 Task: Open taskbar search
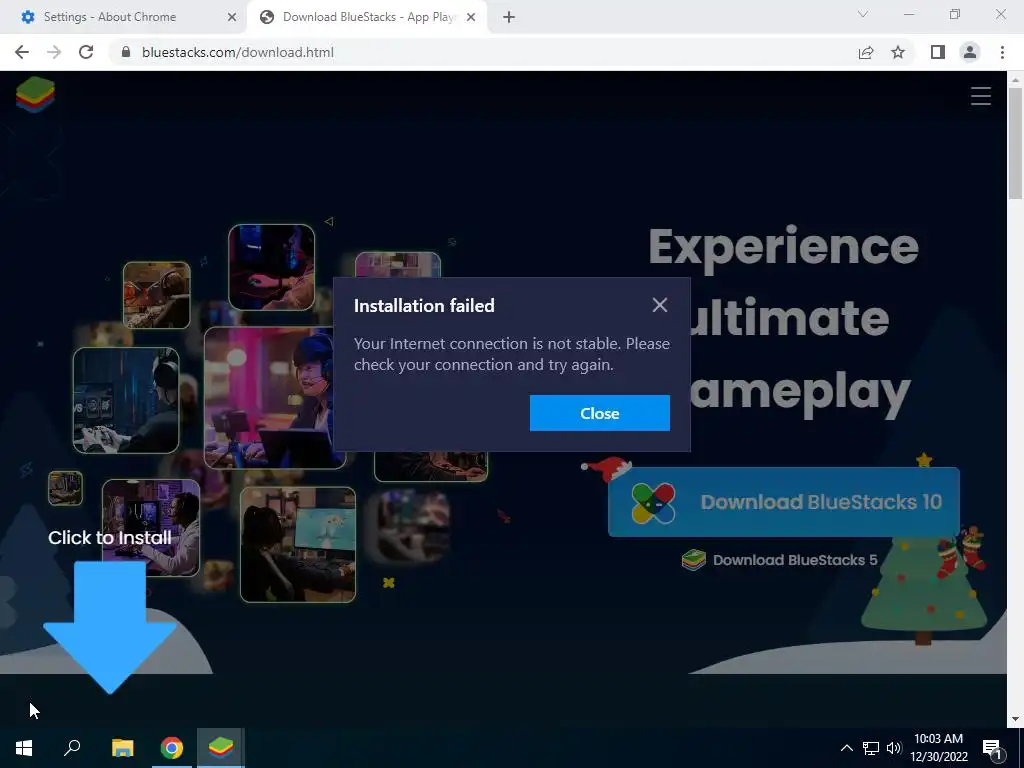pyautogui.click(x=72, y=748)
